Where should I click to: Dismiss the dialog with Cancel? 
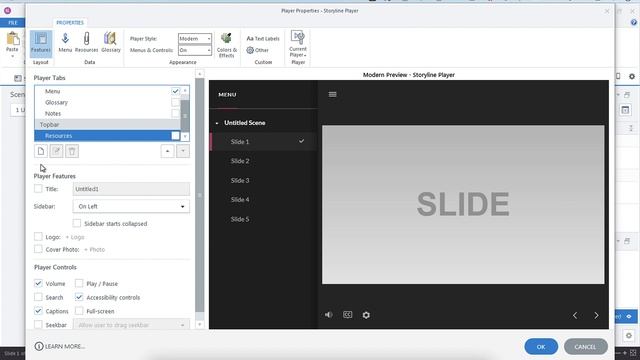click(x=585, y=347)
